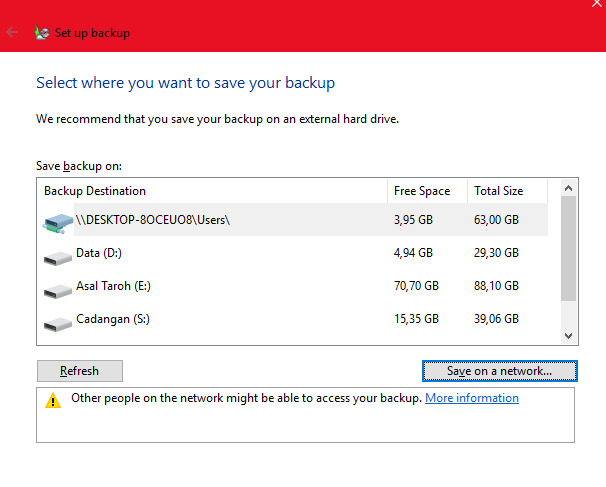Open Save on a network dialog
606x487 pixels.
click(500, 371)
